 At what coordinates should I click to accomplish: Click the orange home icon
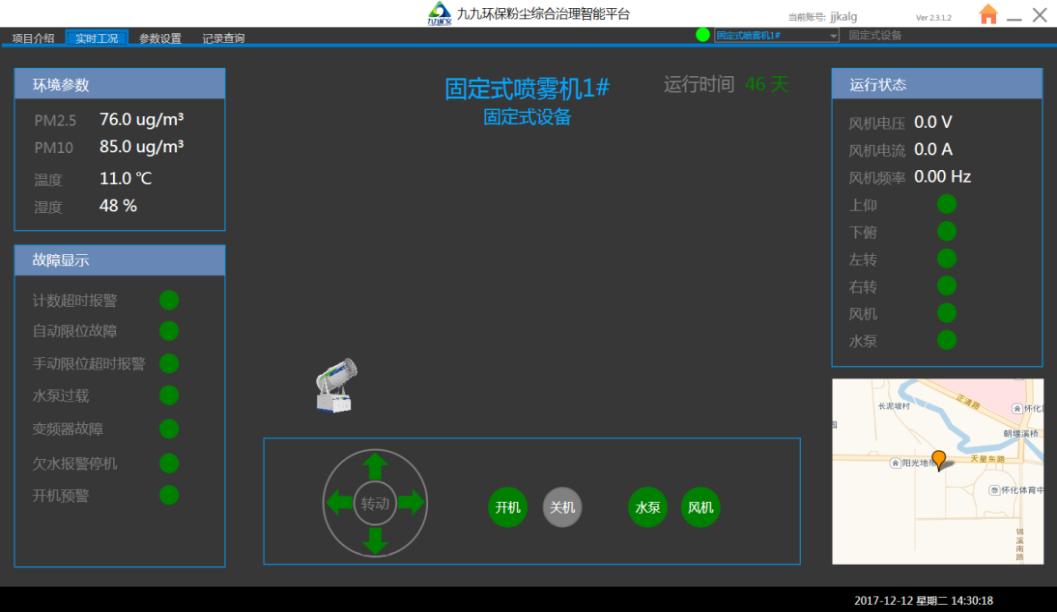click(988, 14)
